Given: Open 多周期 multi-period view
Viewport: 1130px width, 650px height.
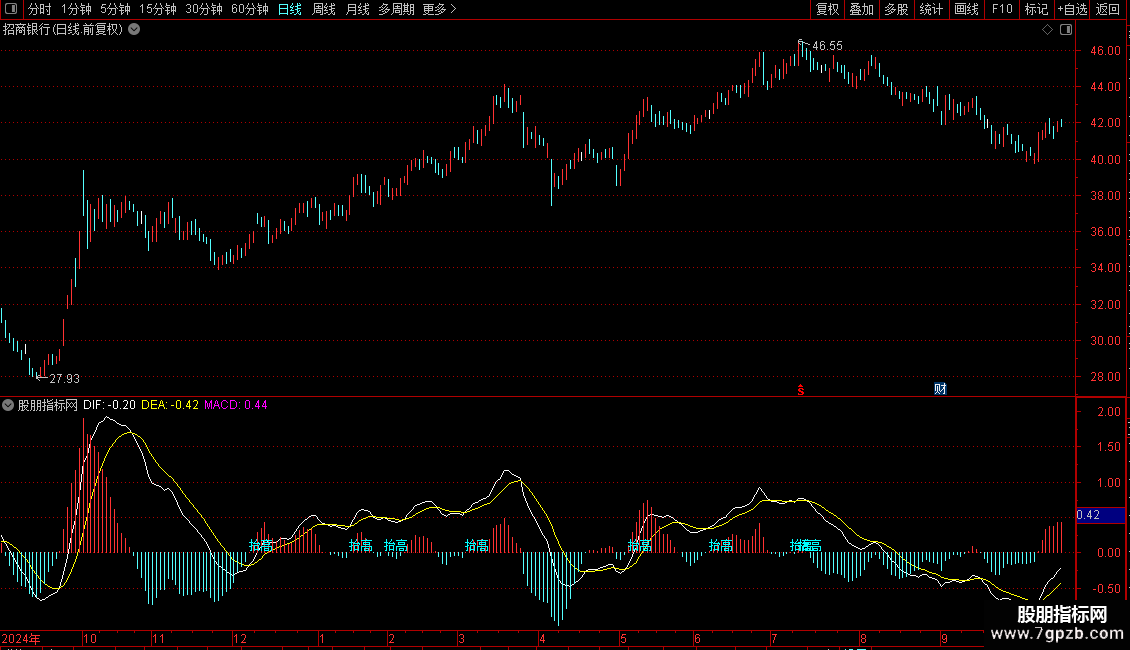Looking at the screenshot, I should coord(396,9).
